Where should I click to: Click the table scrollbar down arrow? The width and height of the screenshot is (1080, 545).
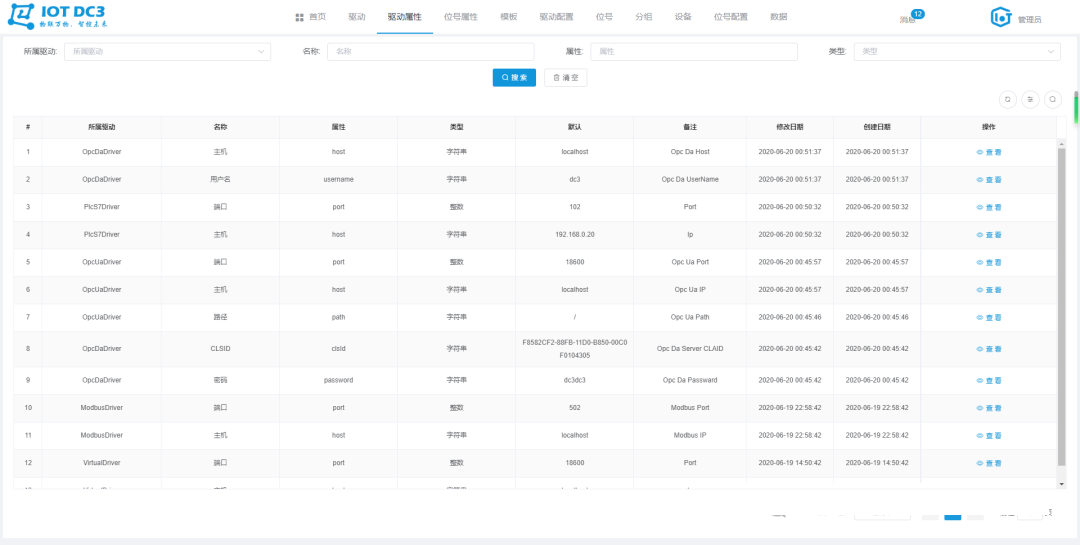pyautogui.click(x=1061, y=484)
